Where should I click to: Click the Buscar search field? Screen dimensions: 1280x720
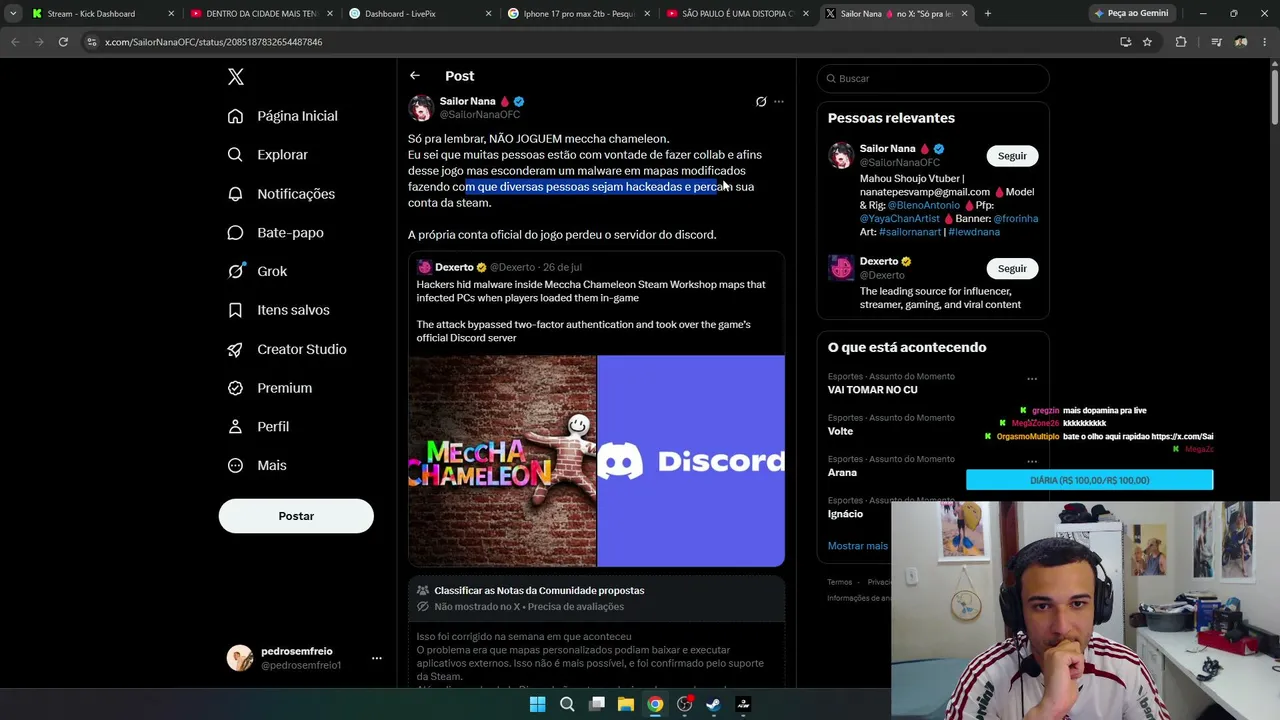[x=933, y=78]
